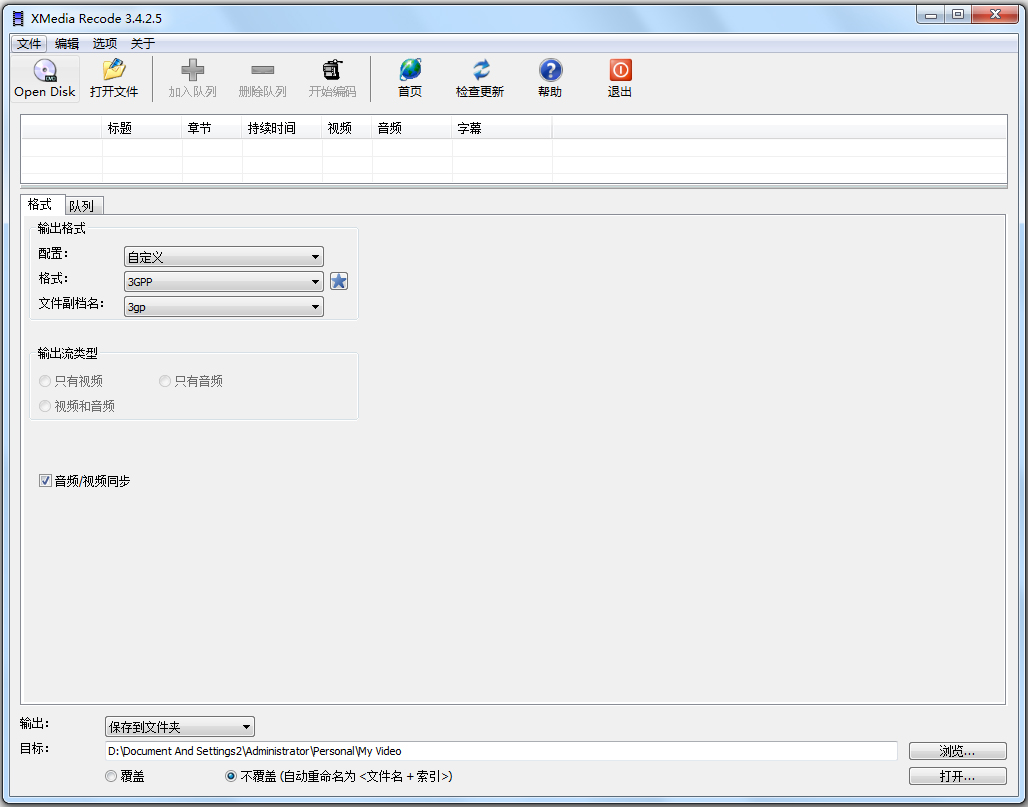
Task: Click the blue star favorite format button
Action: pos(339,281)
